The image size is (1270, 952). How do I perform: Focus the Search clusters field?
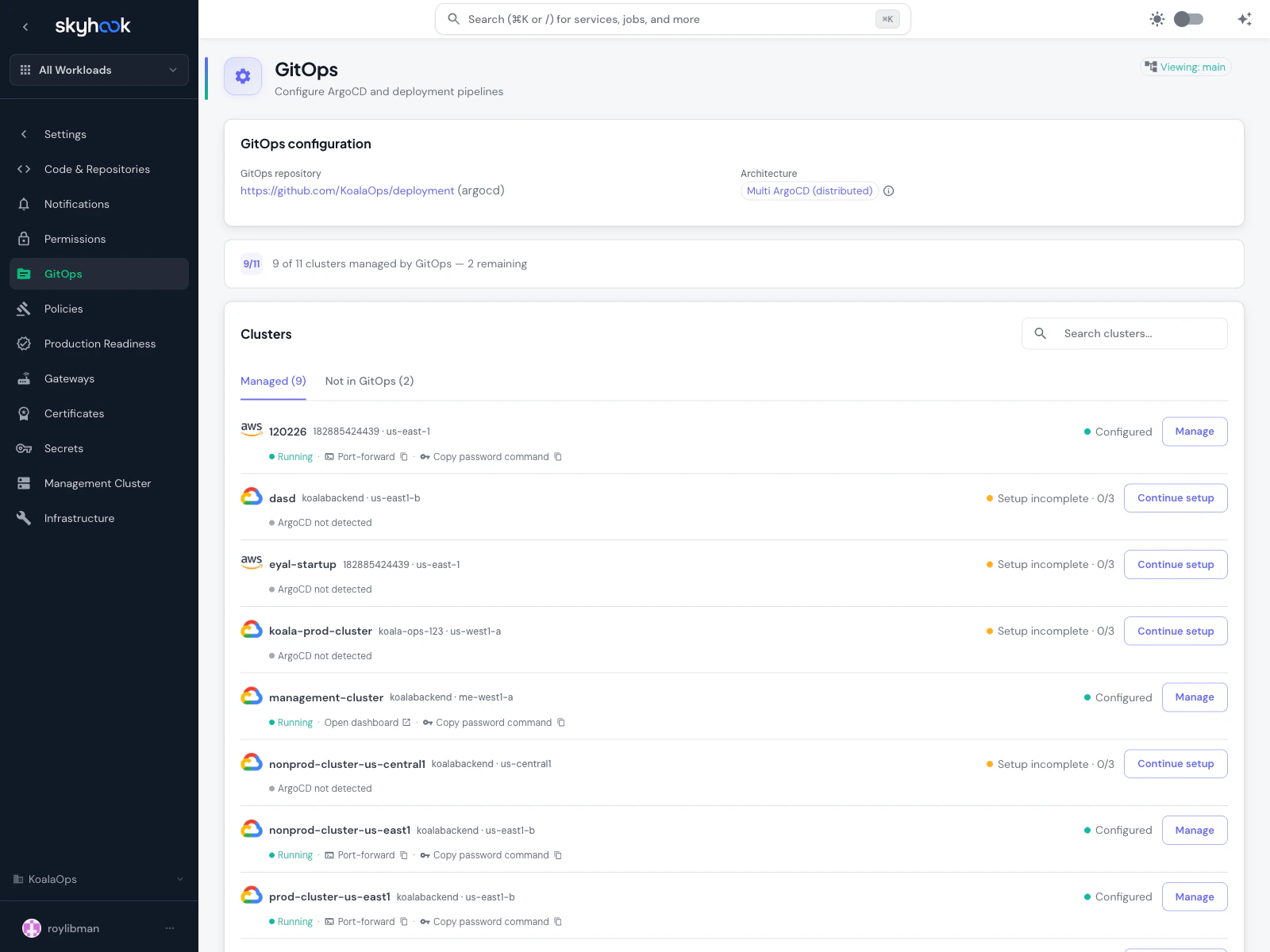[1125, 334]
